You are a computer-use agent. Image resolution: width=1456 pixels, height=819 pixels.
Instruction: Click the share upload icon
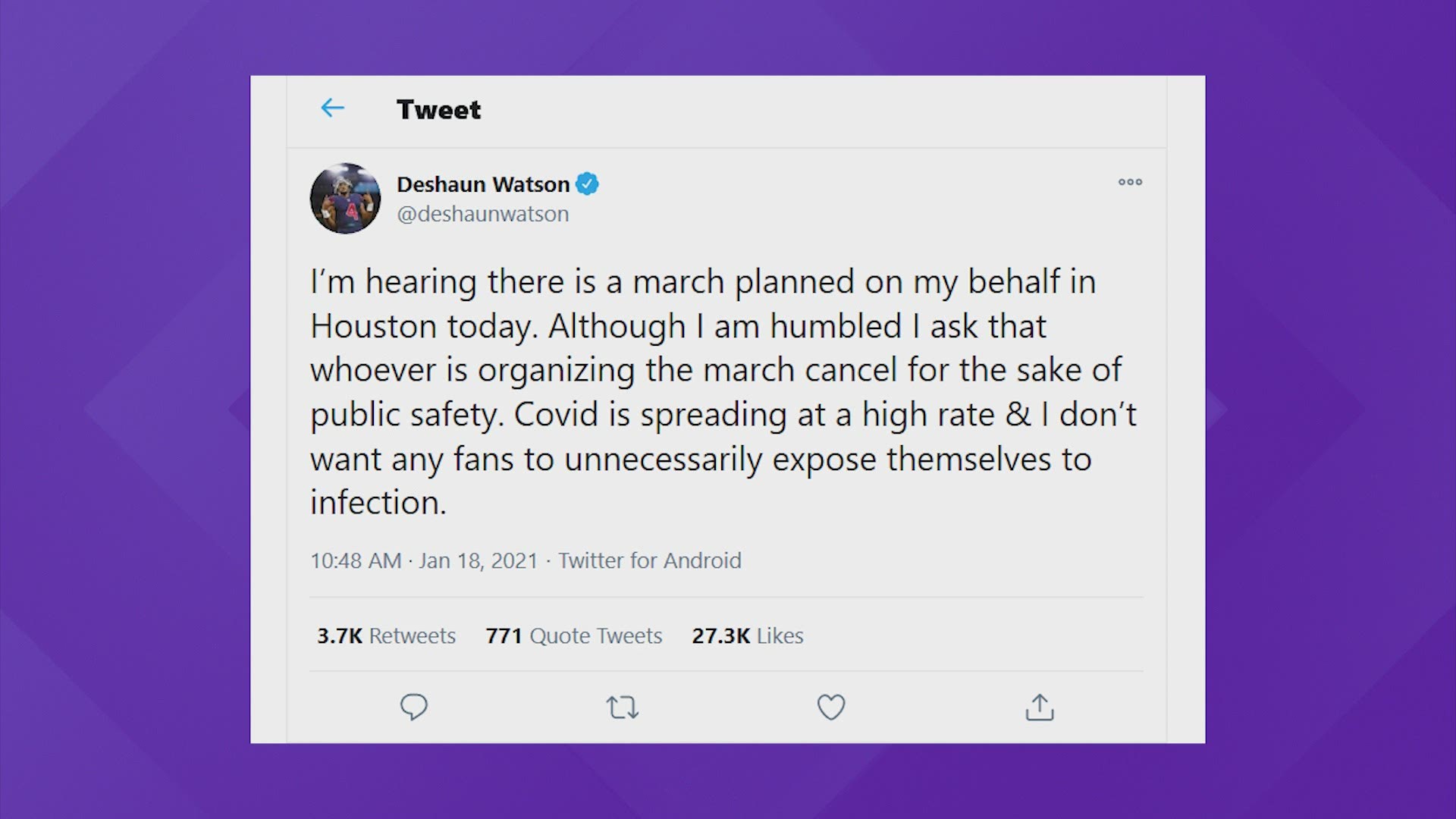[1039, 707]
